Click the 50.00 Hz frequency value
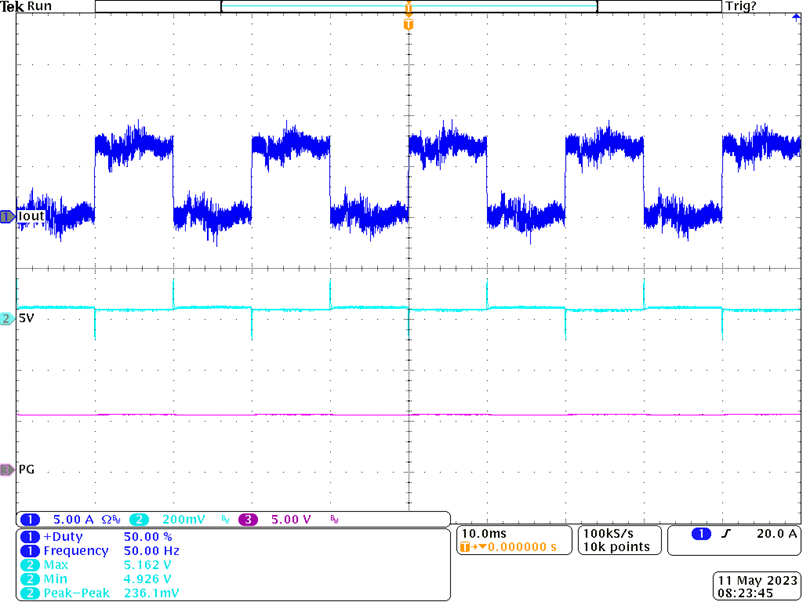The image size is (803, 602). 152,551
